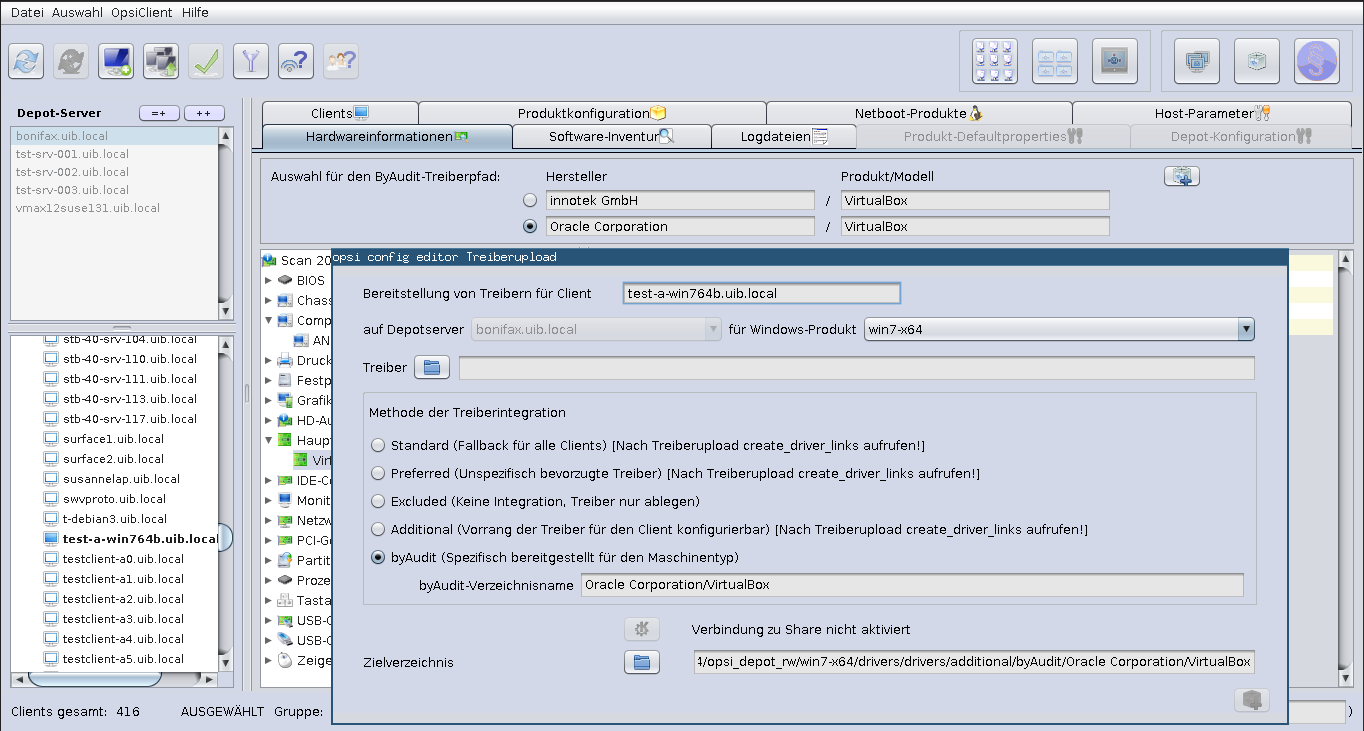1364x731 pixels.
Task: Click the green checkmark save icon
Action: 206,61
